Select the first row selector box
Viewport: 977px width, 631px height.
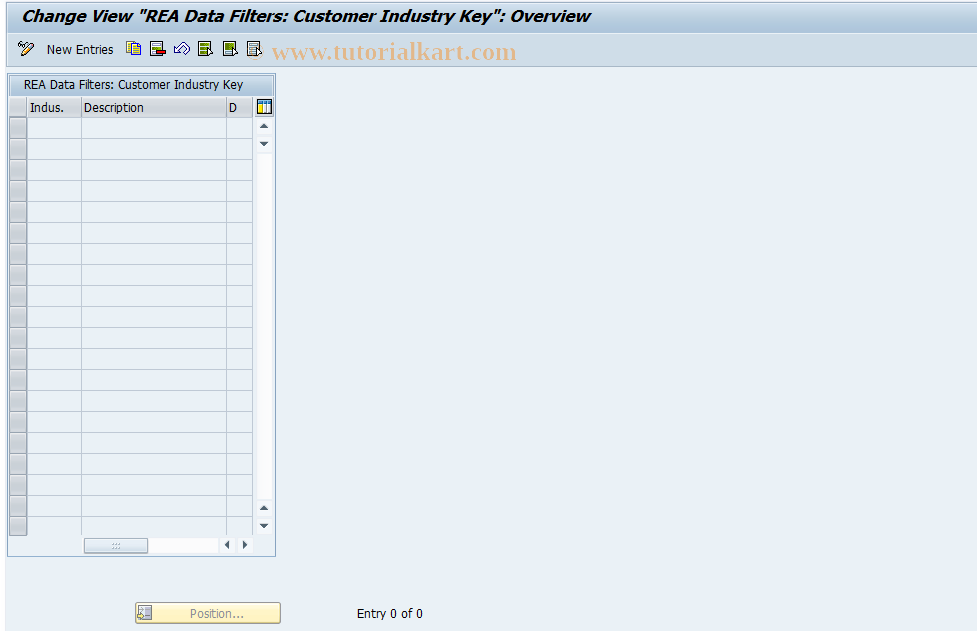click(x=18, y=128)
